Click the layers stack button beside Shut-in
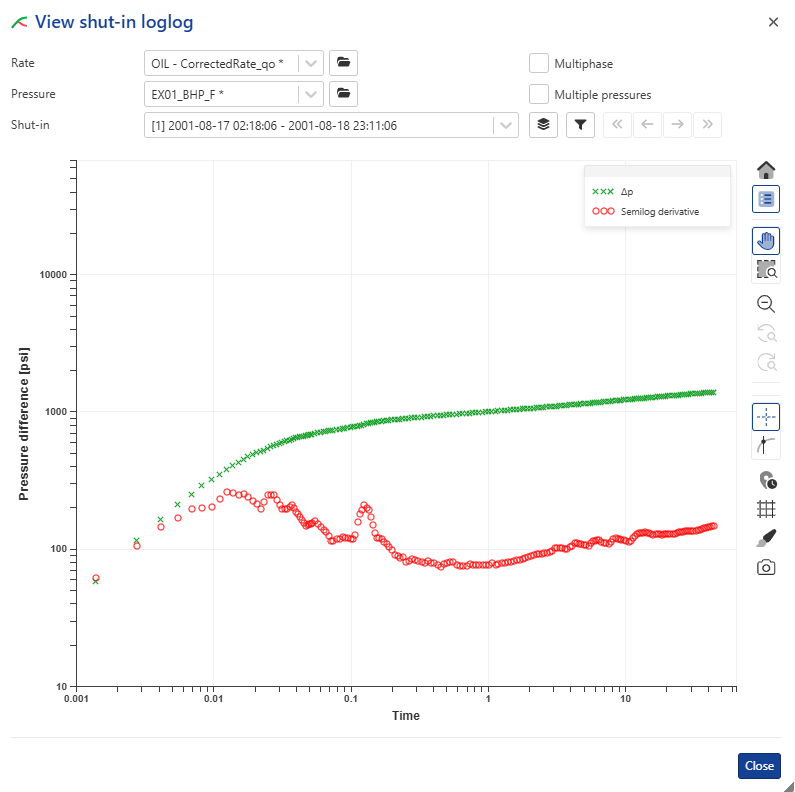Screen dimensions: 795x792 (x=543, y=125)
